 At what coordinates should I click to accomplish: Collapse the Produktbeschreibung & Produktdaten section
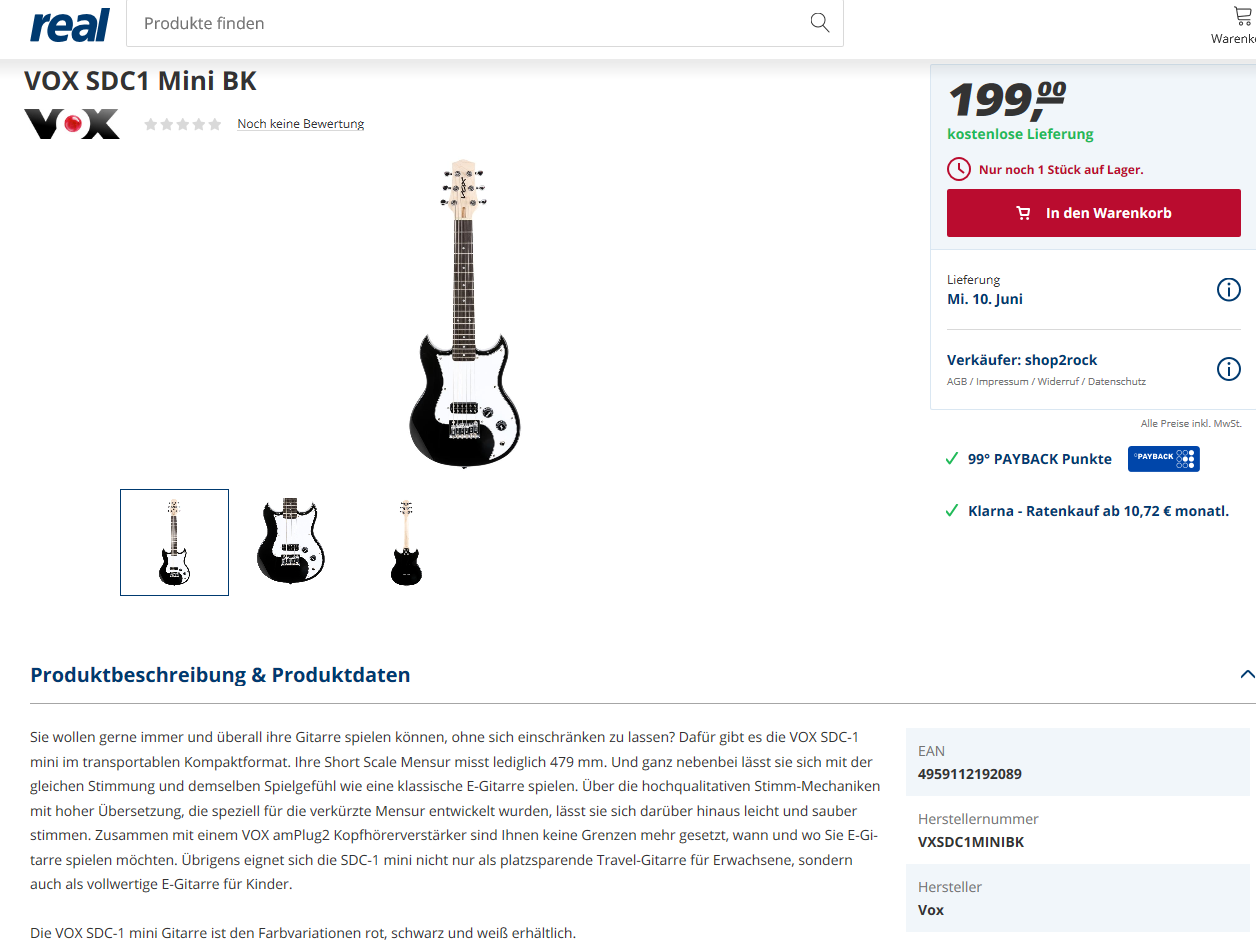[x=1246, y=675]
